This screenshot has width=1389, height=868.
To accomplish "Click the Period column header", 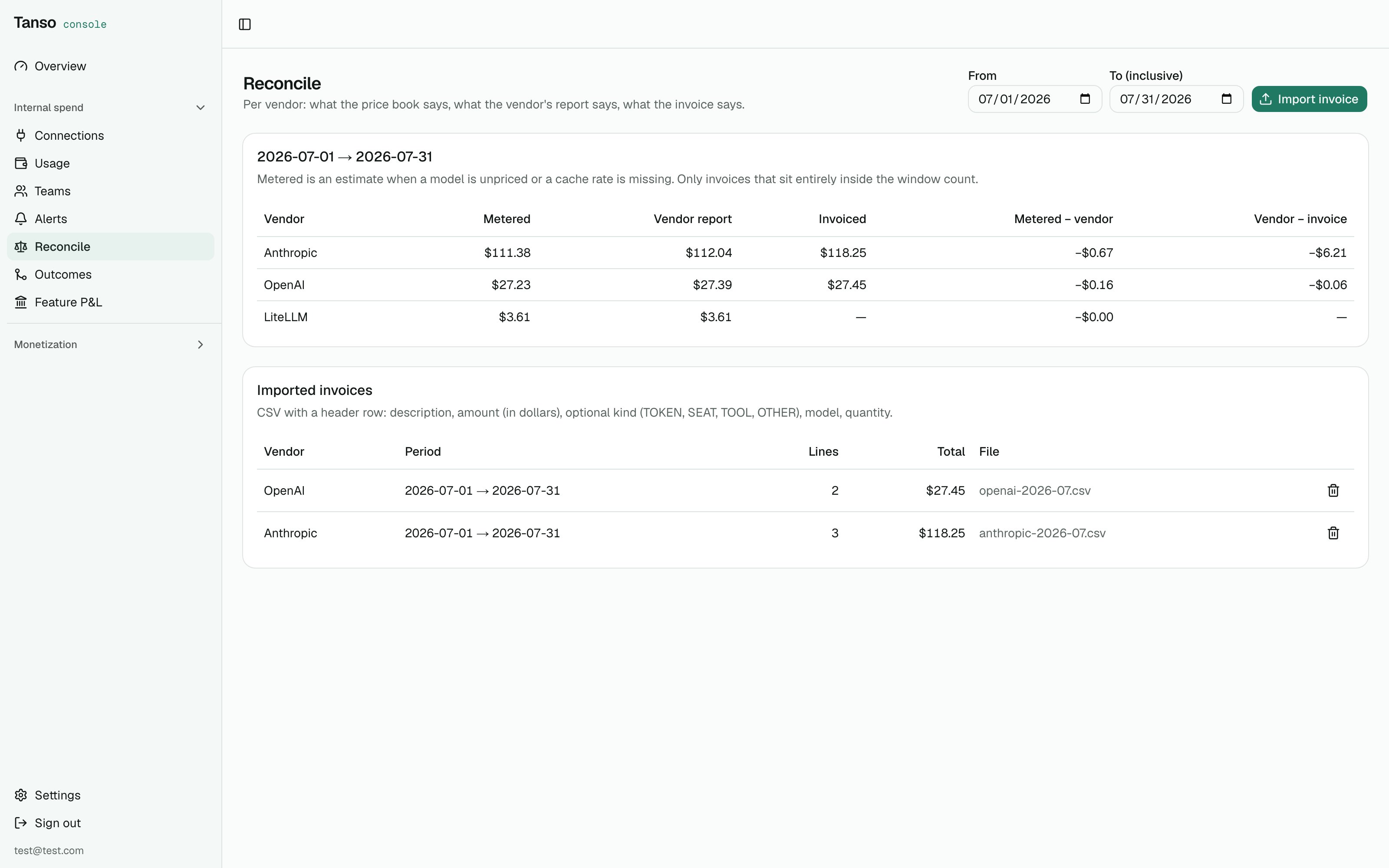I will [422, 451].
